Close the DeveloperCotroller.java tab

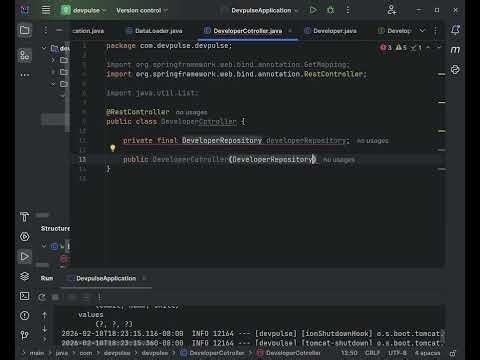click(x=290, y=31)
